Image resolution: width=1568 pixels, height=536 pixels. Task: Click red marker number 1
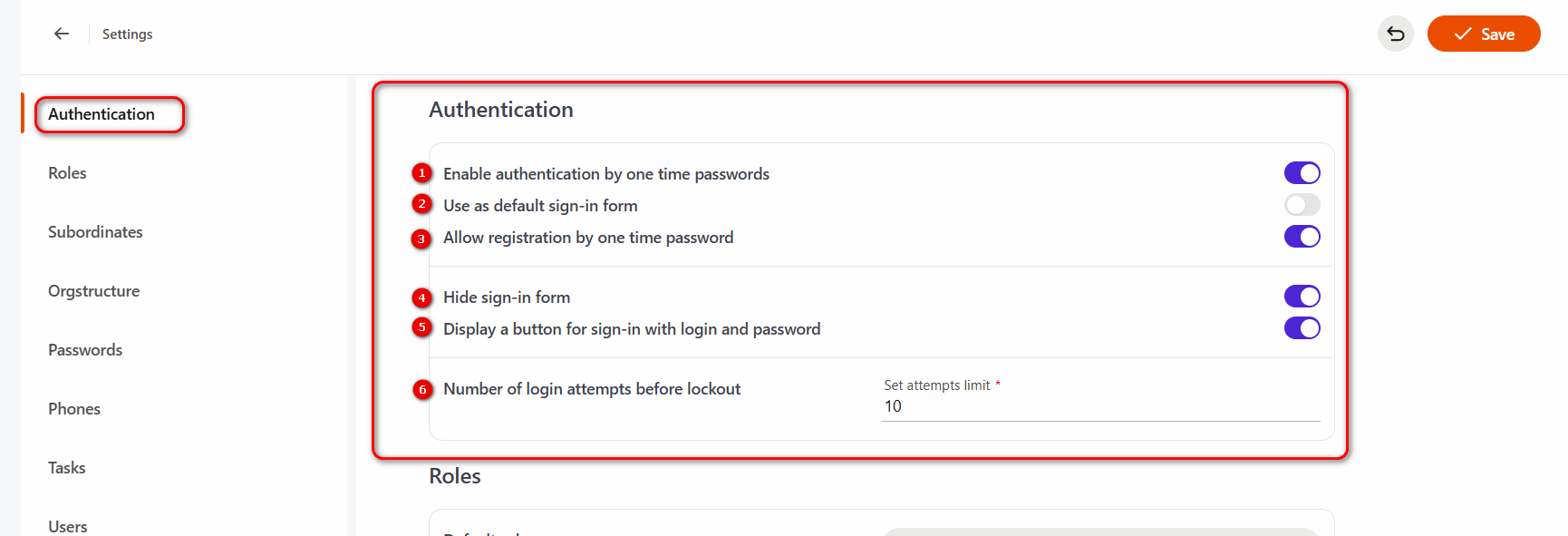point(421,172)
